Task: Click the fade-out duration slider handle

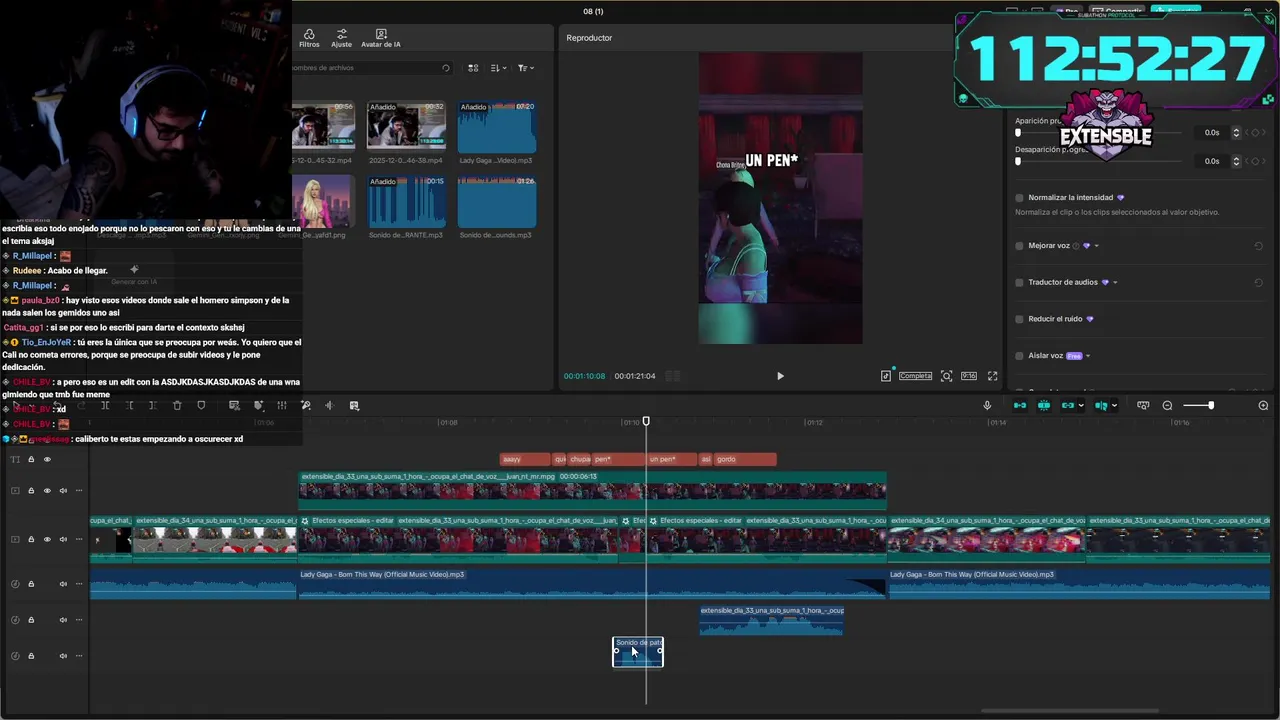Action: [x=1018, y=161]
